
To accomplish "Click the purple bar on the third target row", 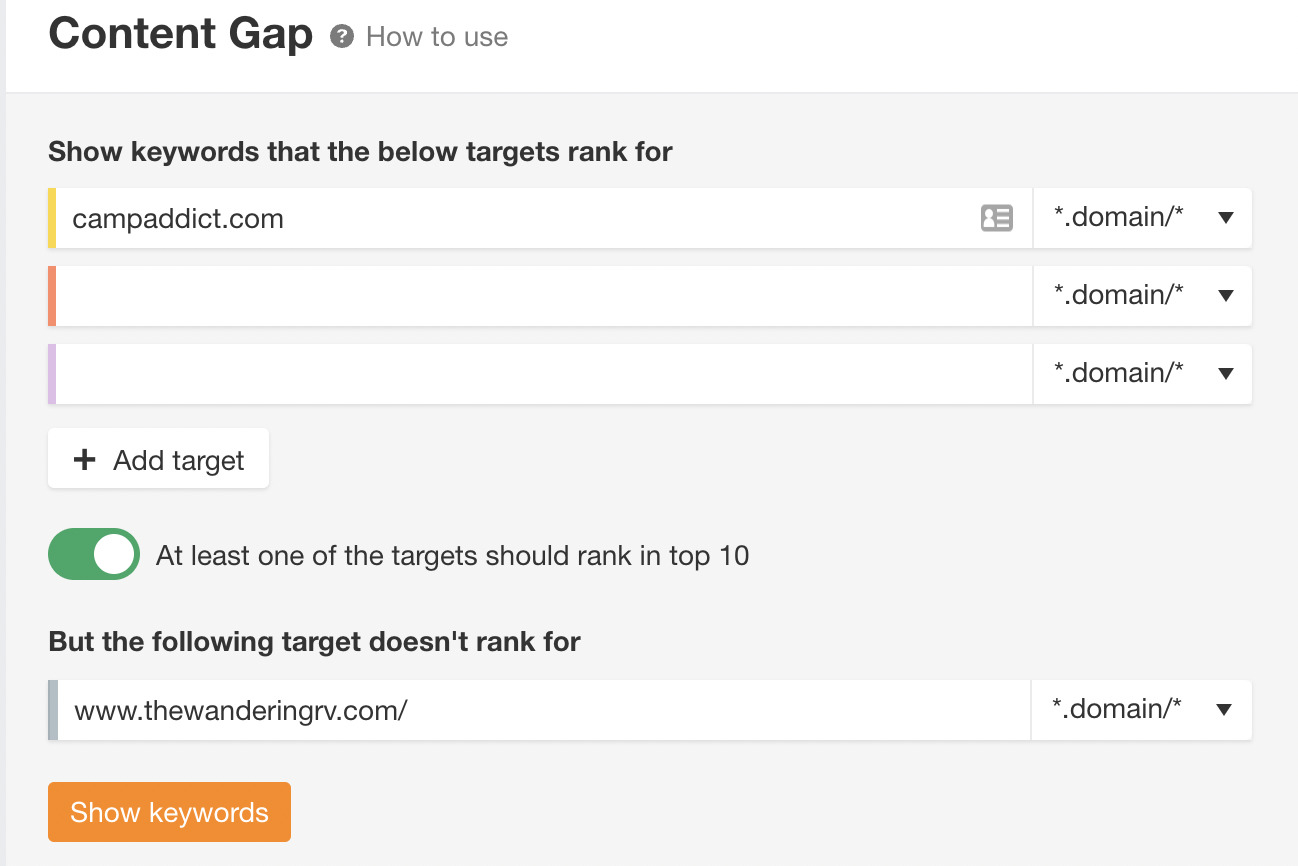I will point(52,373).
